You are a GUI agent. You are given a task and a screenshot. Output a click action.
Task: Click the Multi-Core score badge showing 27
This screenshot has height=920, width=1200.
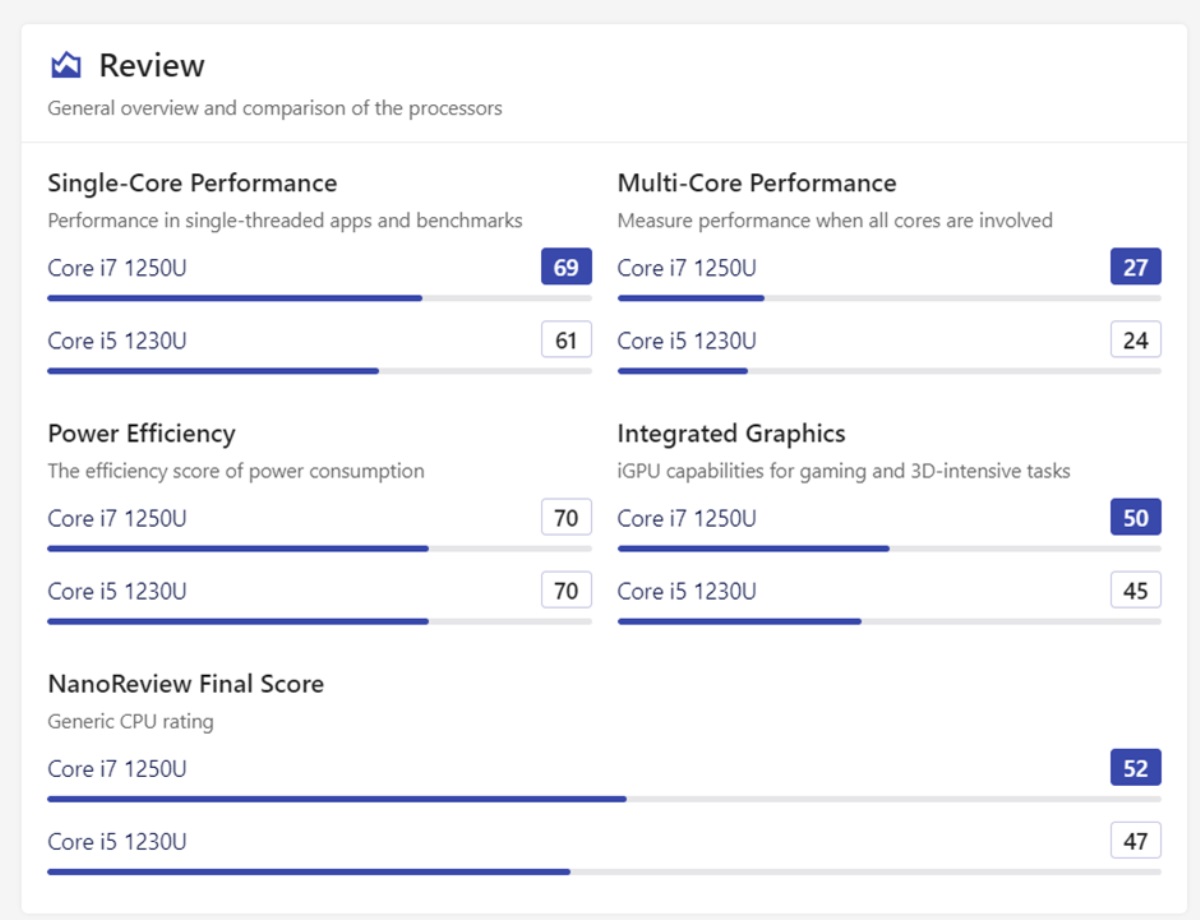(x=1135, y=267)
